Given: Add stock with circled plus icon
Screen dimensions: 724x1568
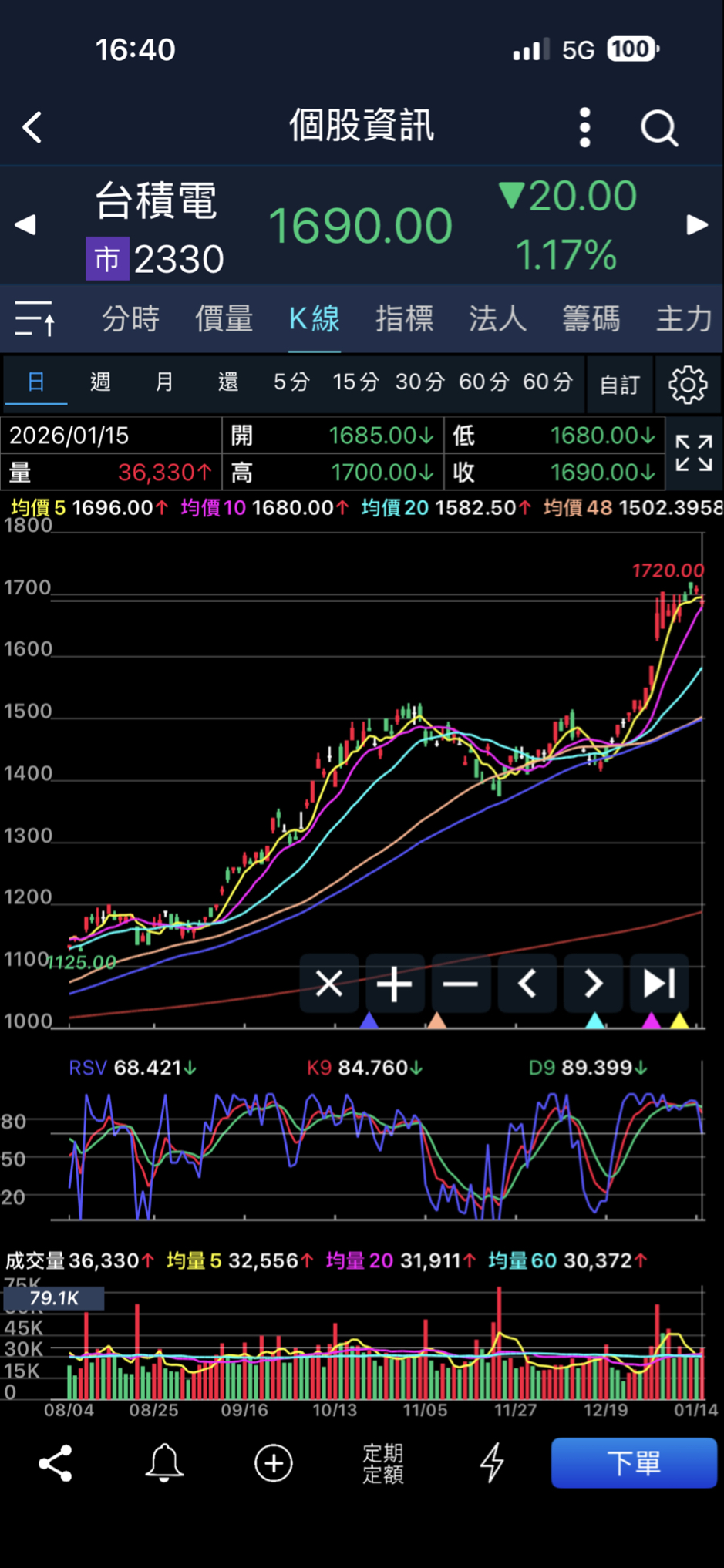Looking at the screenshot, I should click(274, 1462).
